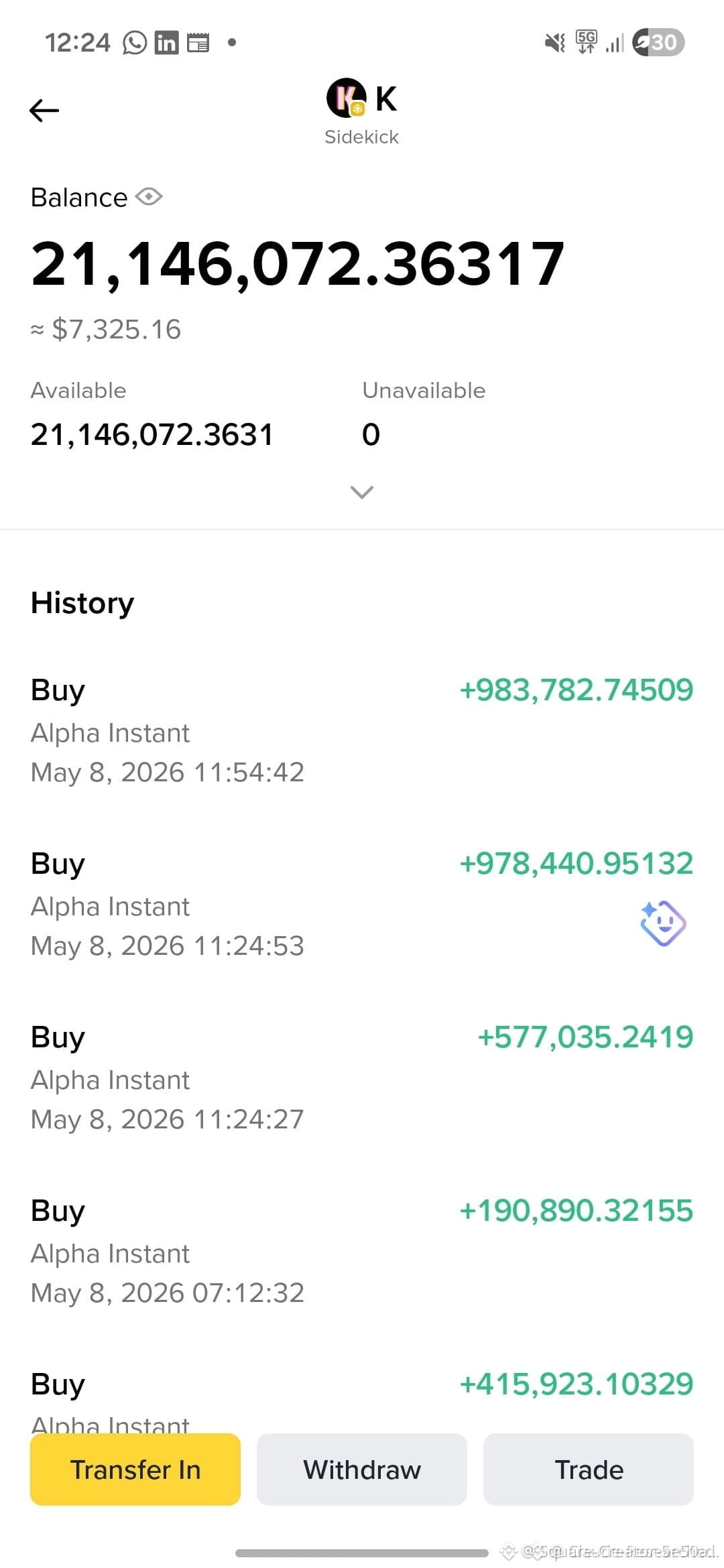Open Buy entry at 11:24:53
This screenshot has height=1568, width=724.
(362, 904)
